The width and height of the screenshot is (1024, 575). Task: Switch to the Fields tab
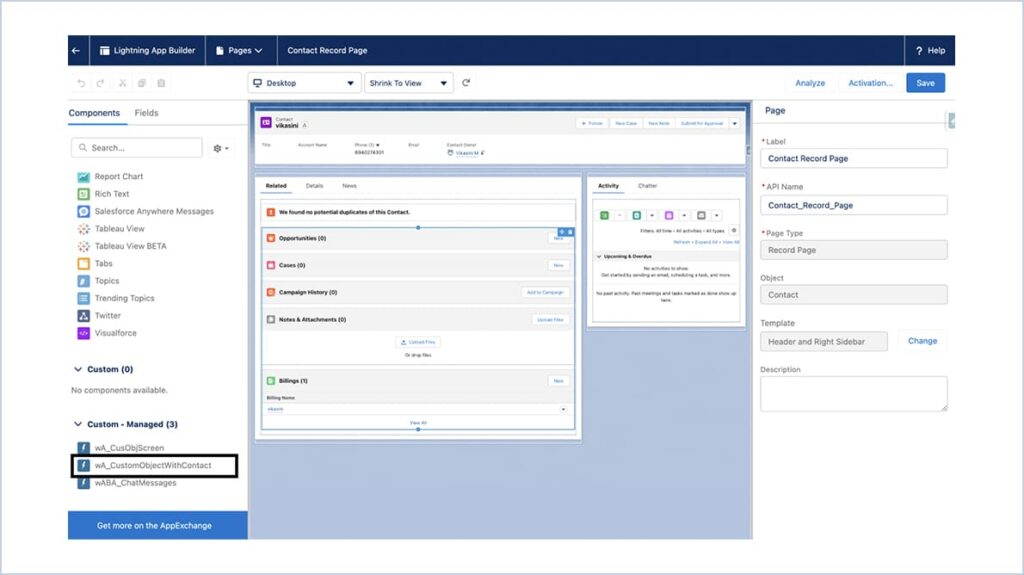(x=146, y=113)
